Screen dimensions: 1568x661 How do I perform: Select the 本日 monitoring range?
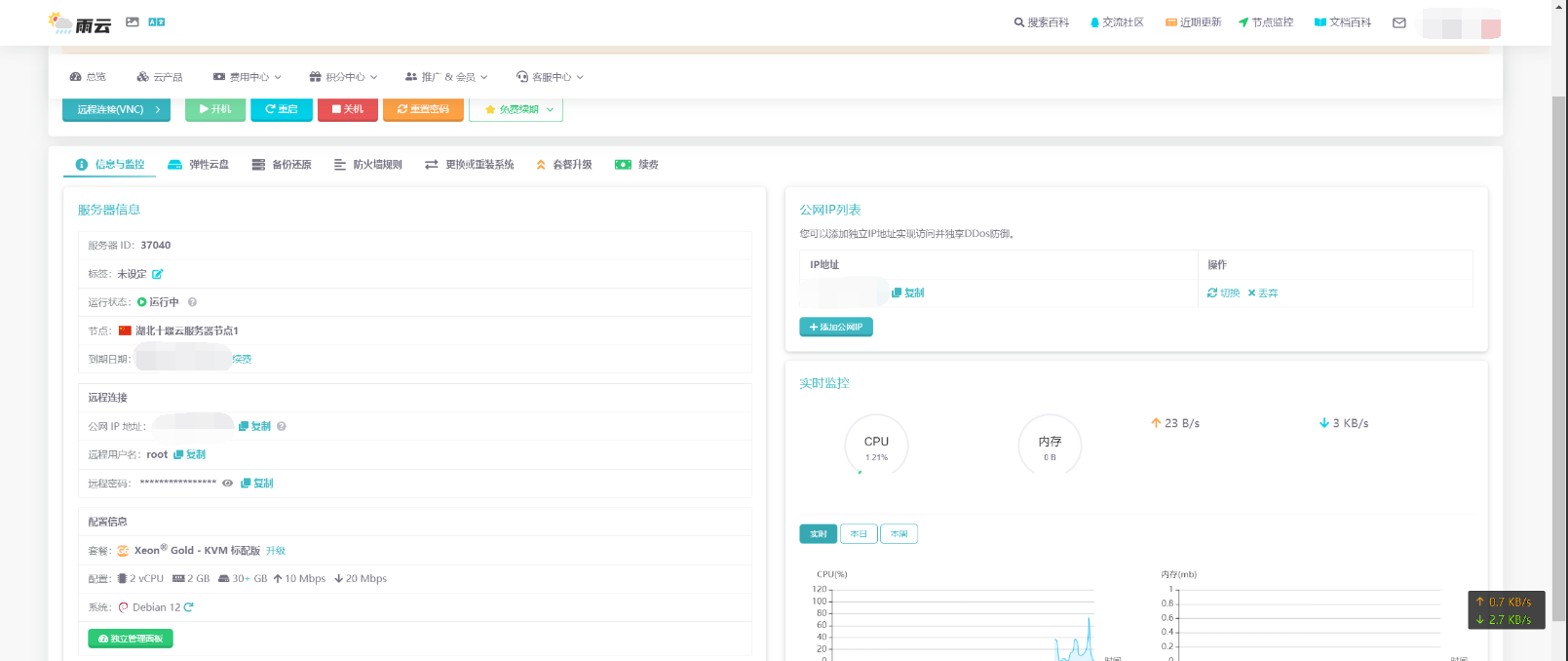coord(859,534)
